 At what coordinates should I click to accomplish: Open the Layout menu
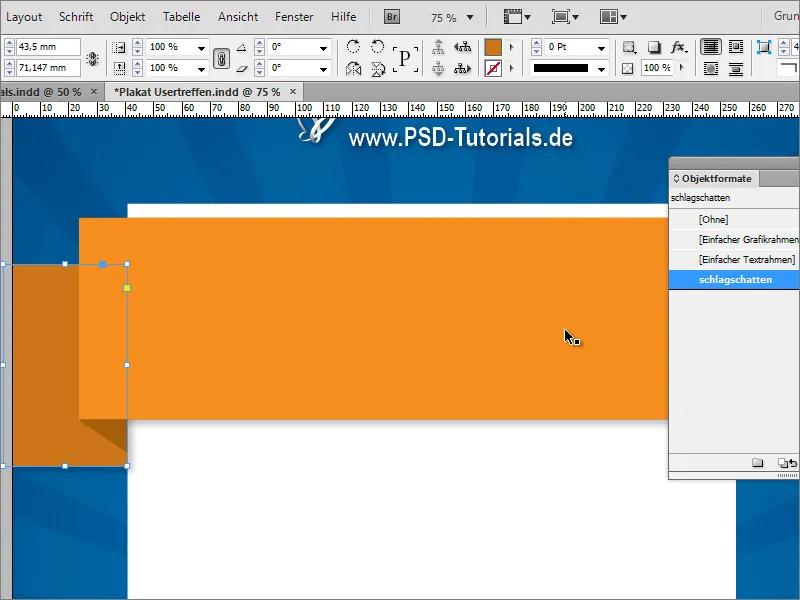tap(24, 17)
